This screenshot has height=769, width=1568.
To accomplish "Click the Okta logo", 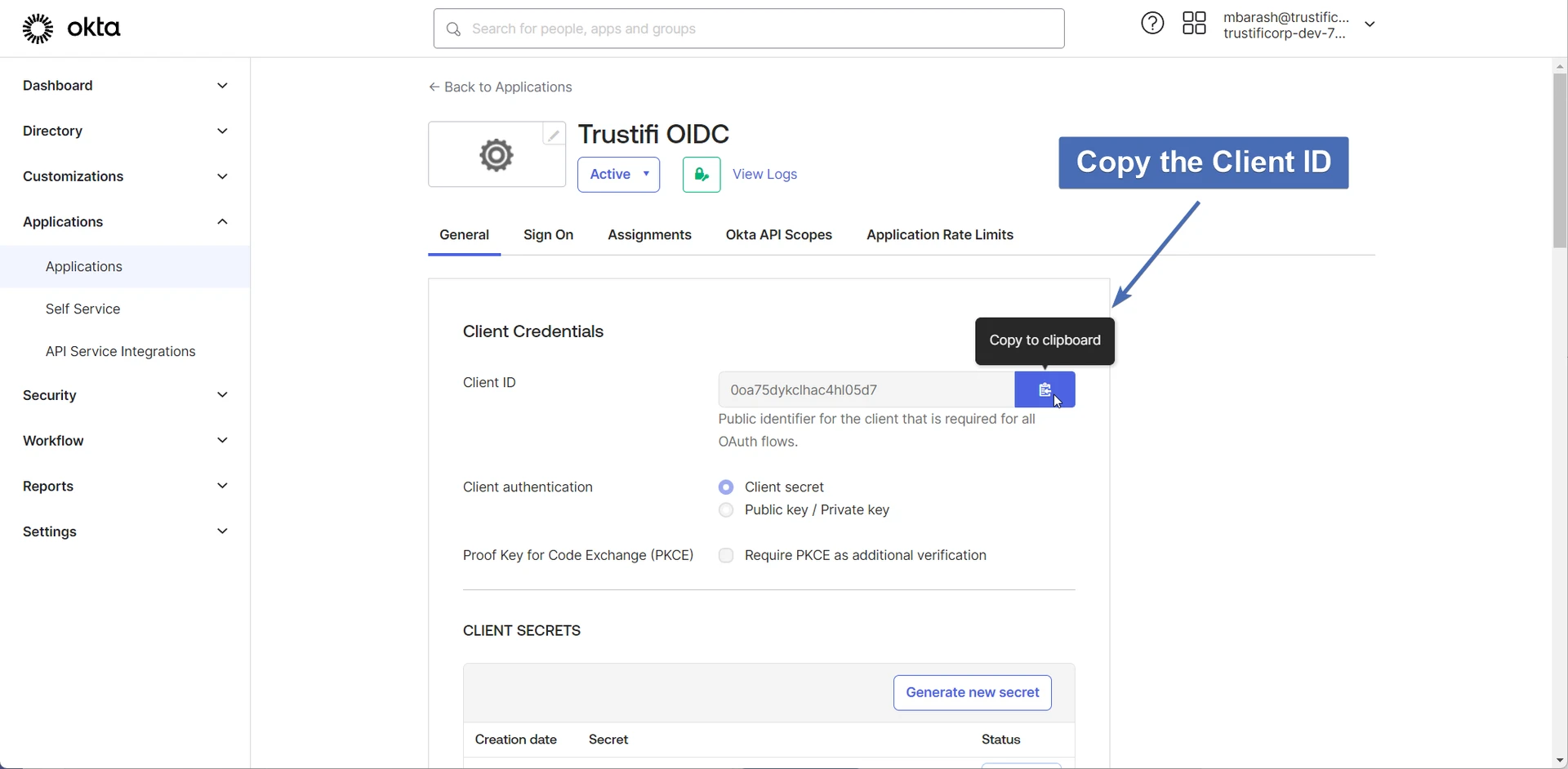I will coord(71,29).
